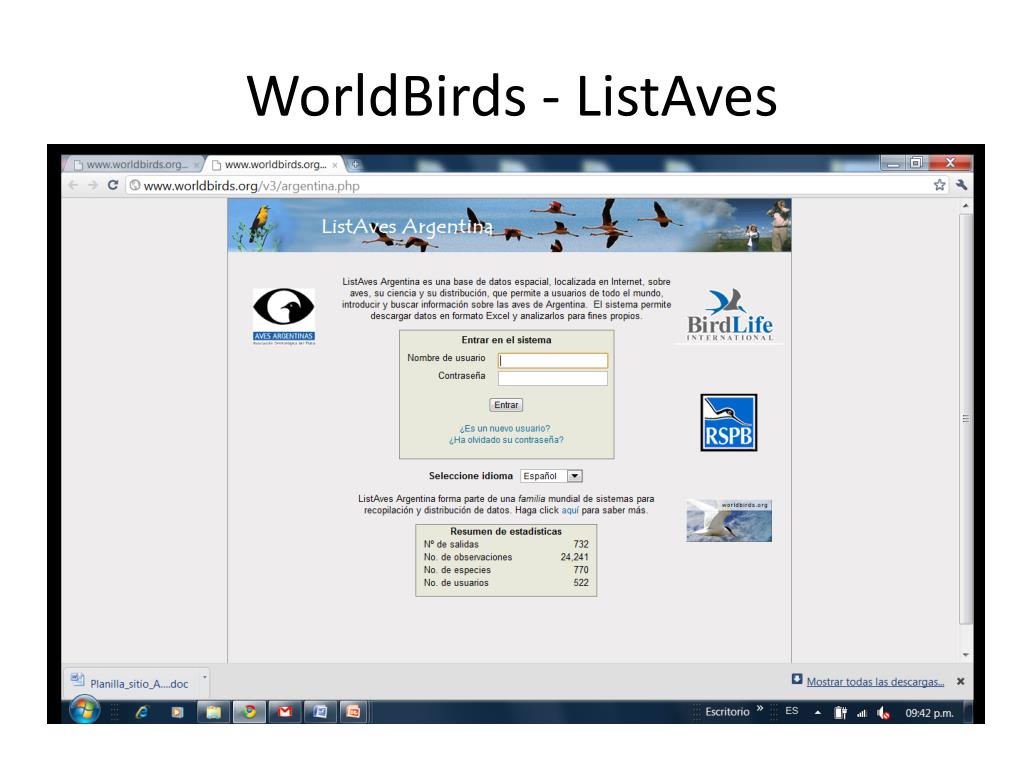
Task: Open the Planilla_sitio_A download options arrow
Action: pos(204,677)
